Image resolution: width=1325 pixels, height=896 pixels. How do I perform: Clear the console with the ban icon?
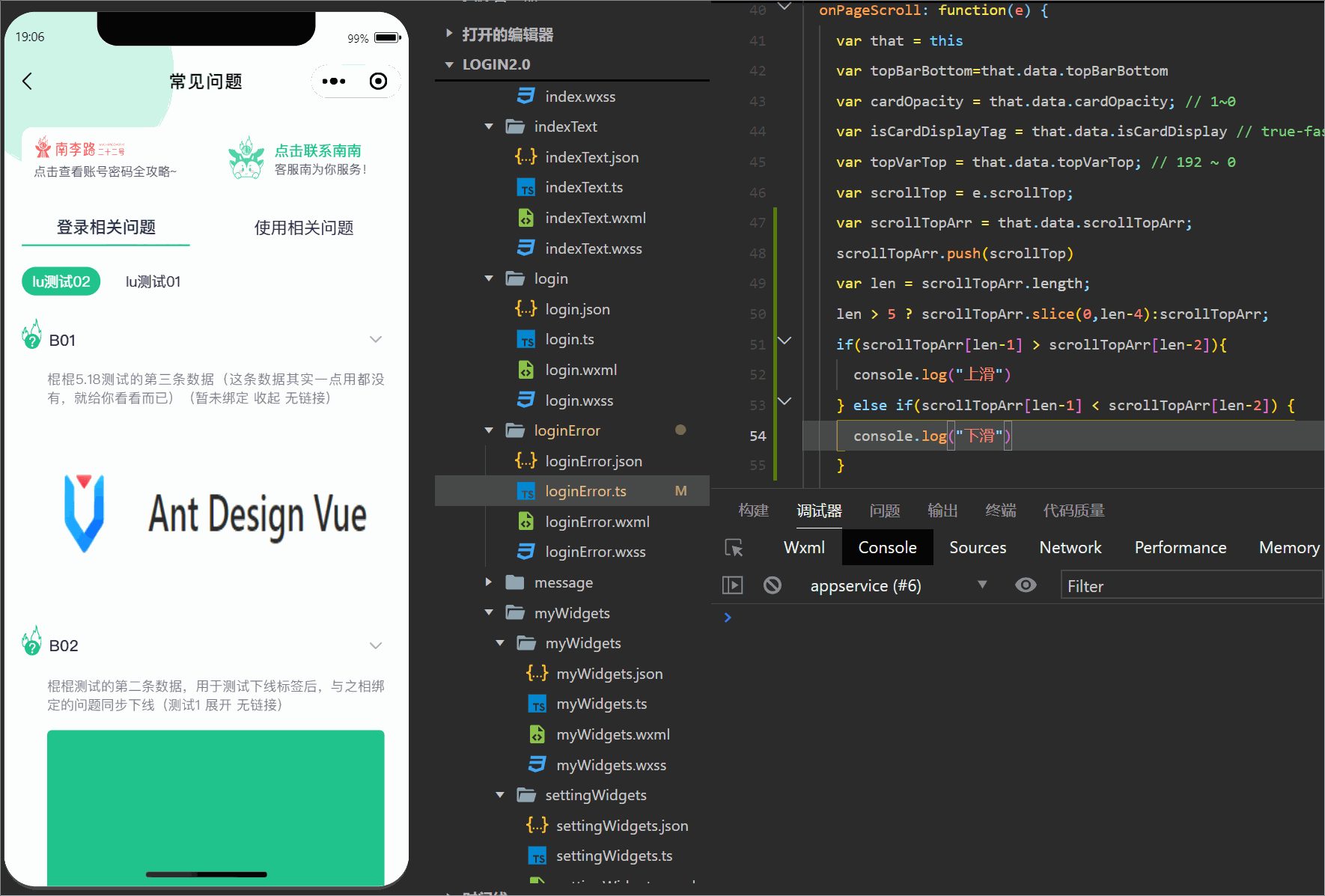click(773, 585)
